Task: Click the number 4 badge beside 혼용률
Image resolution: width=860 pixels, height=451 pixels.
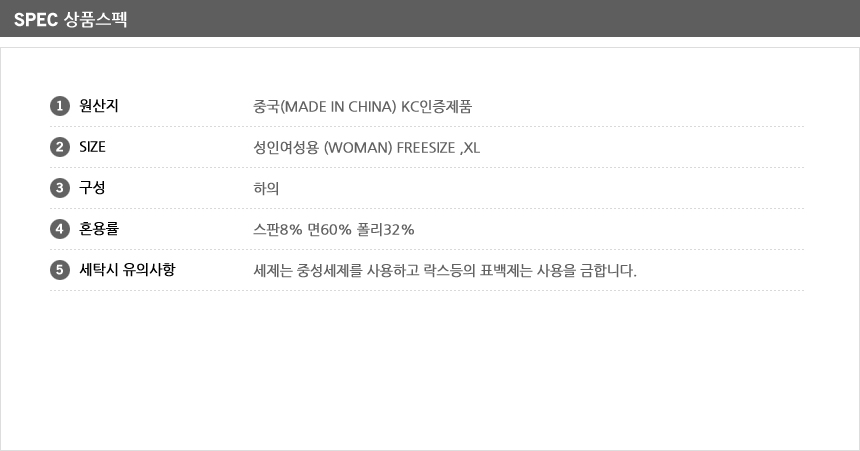Action: (x=59, y=229)
